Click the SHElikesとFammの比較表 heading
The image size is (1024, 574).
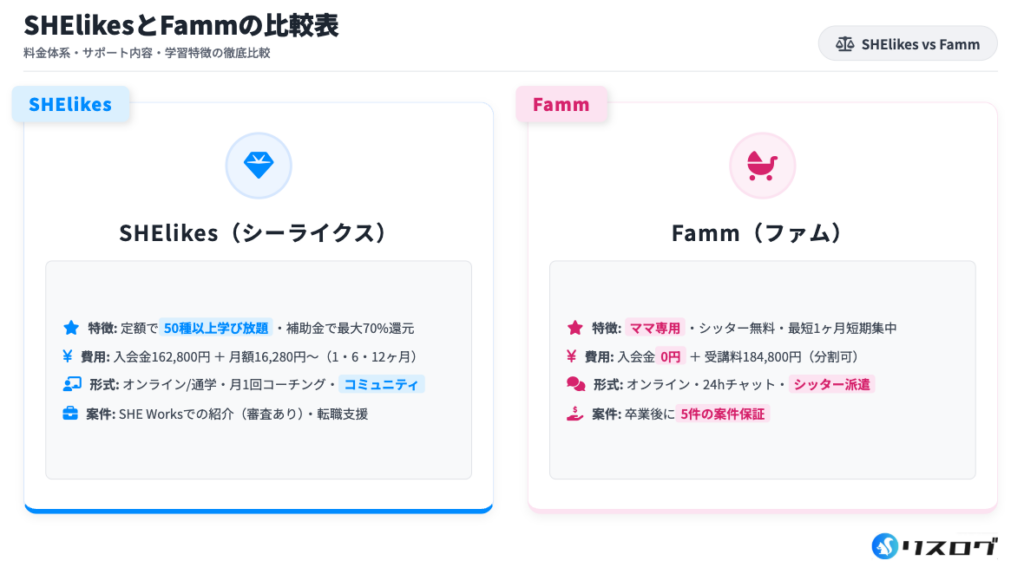click(181, 25)
